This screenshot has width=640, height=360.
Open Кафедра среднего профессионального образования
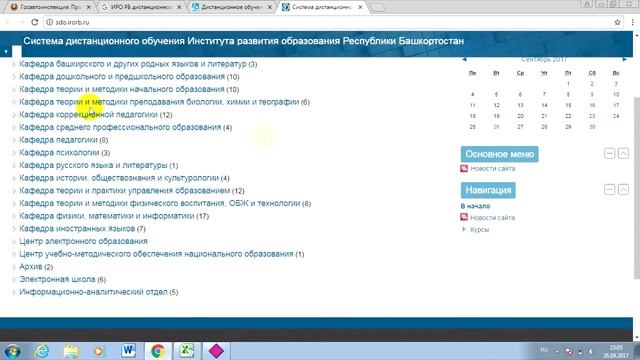[x=120, y=127]
